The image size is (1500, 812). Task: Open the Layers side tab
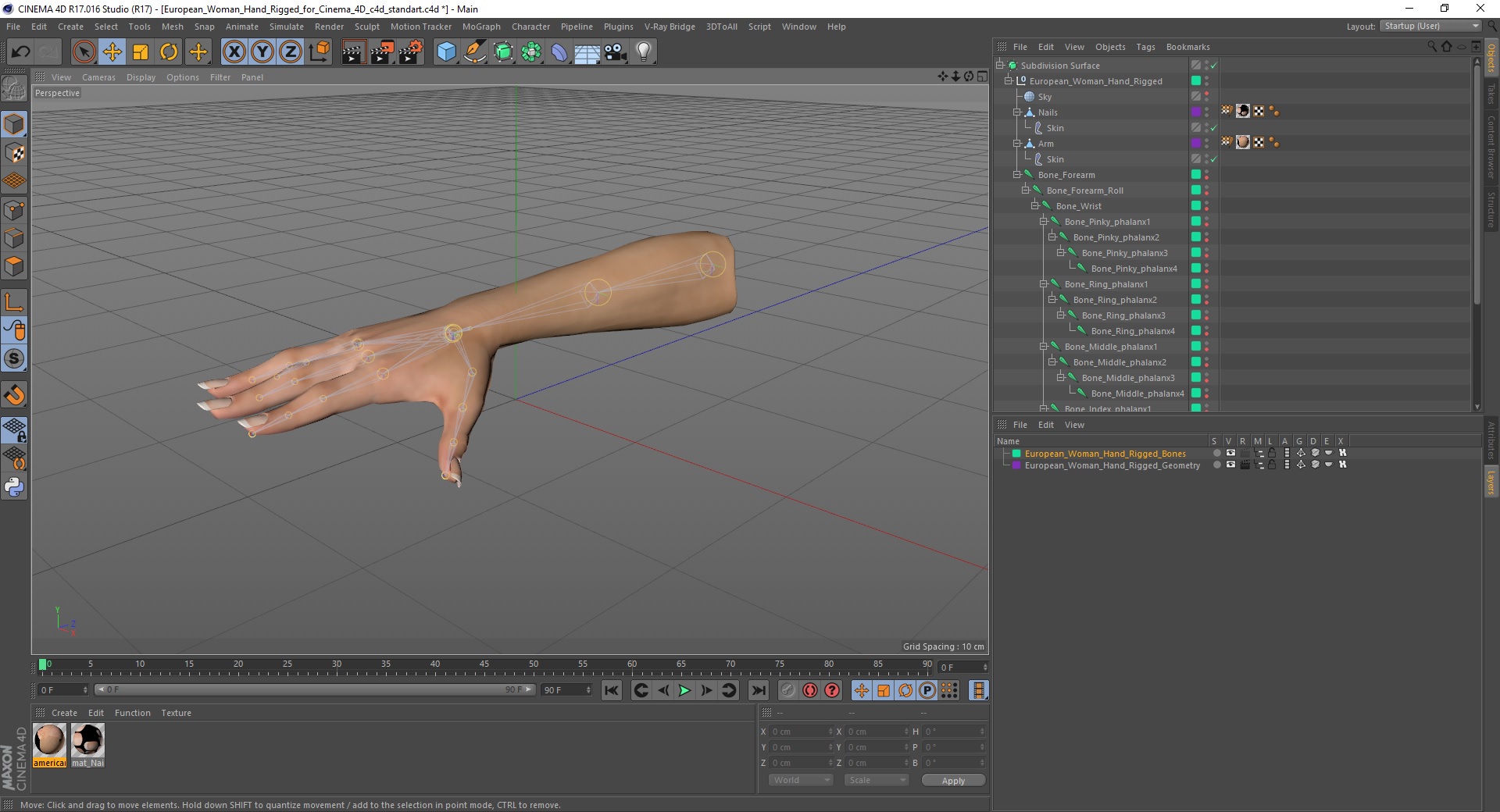point(1491,482)
